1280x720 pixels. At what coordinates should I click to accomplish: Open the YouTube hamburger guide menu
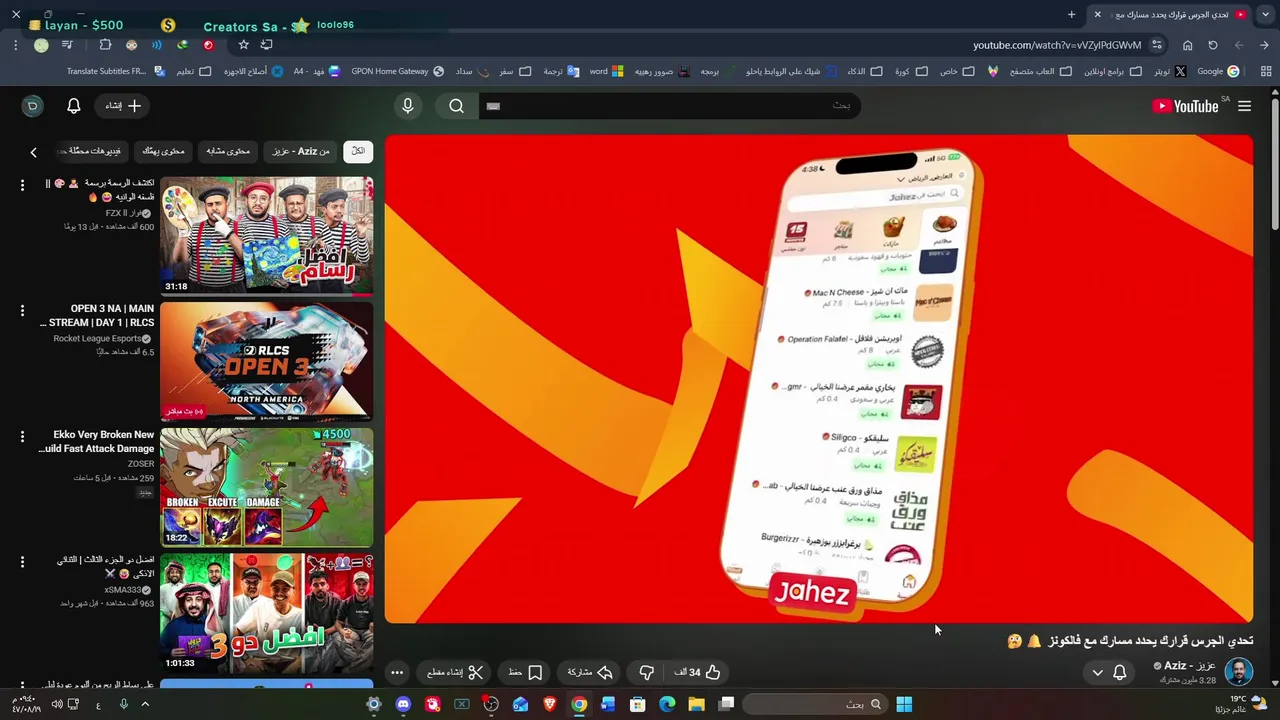coord(1244,106)
